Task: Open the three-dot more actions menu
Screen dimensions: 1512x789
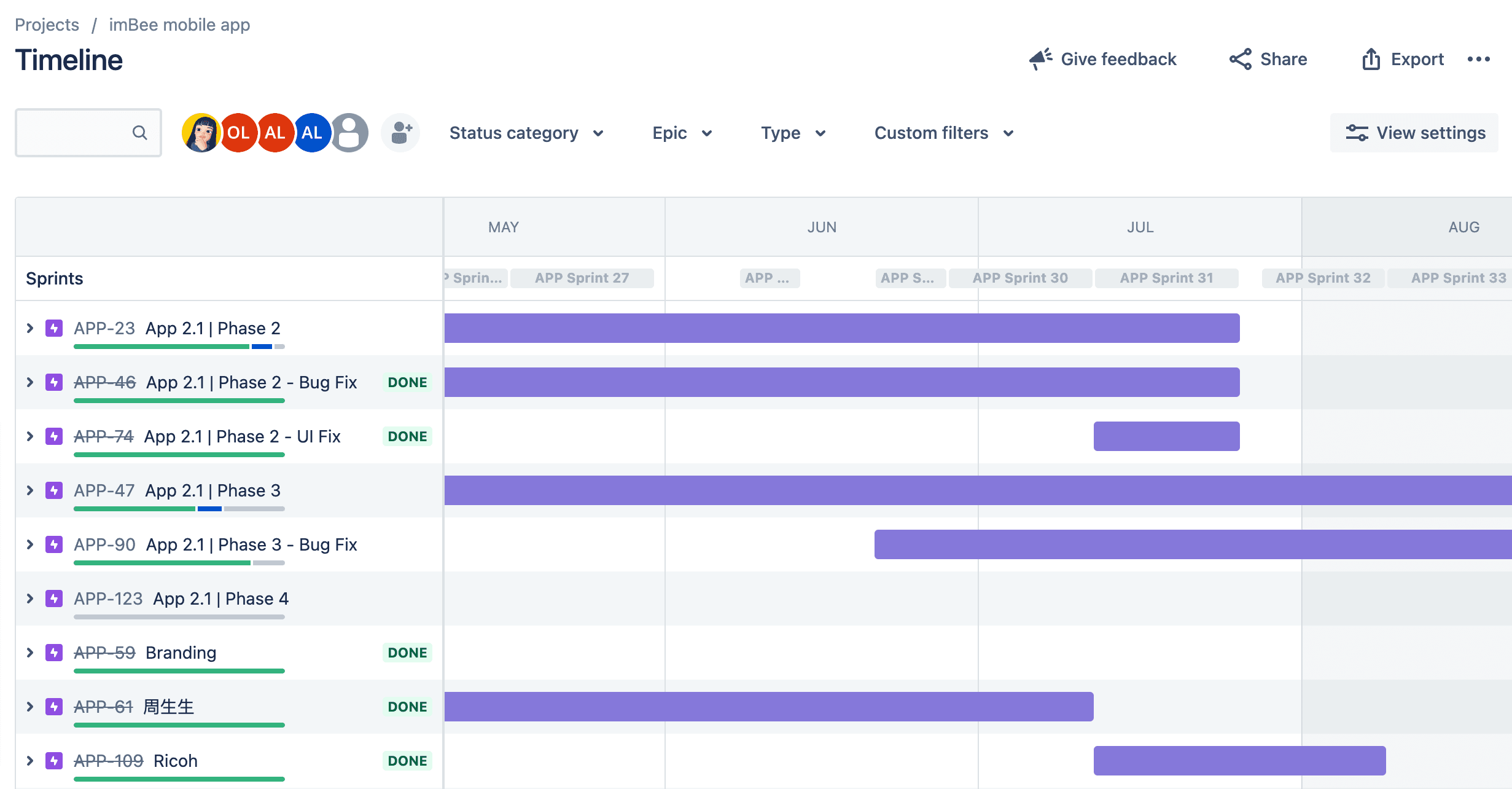Action: click(1478, 59)
